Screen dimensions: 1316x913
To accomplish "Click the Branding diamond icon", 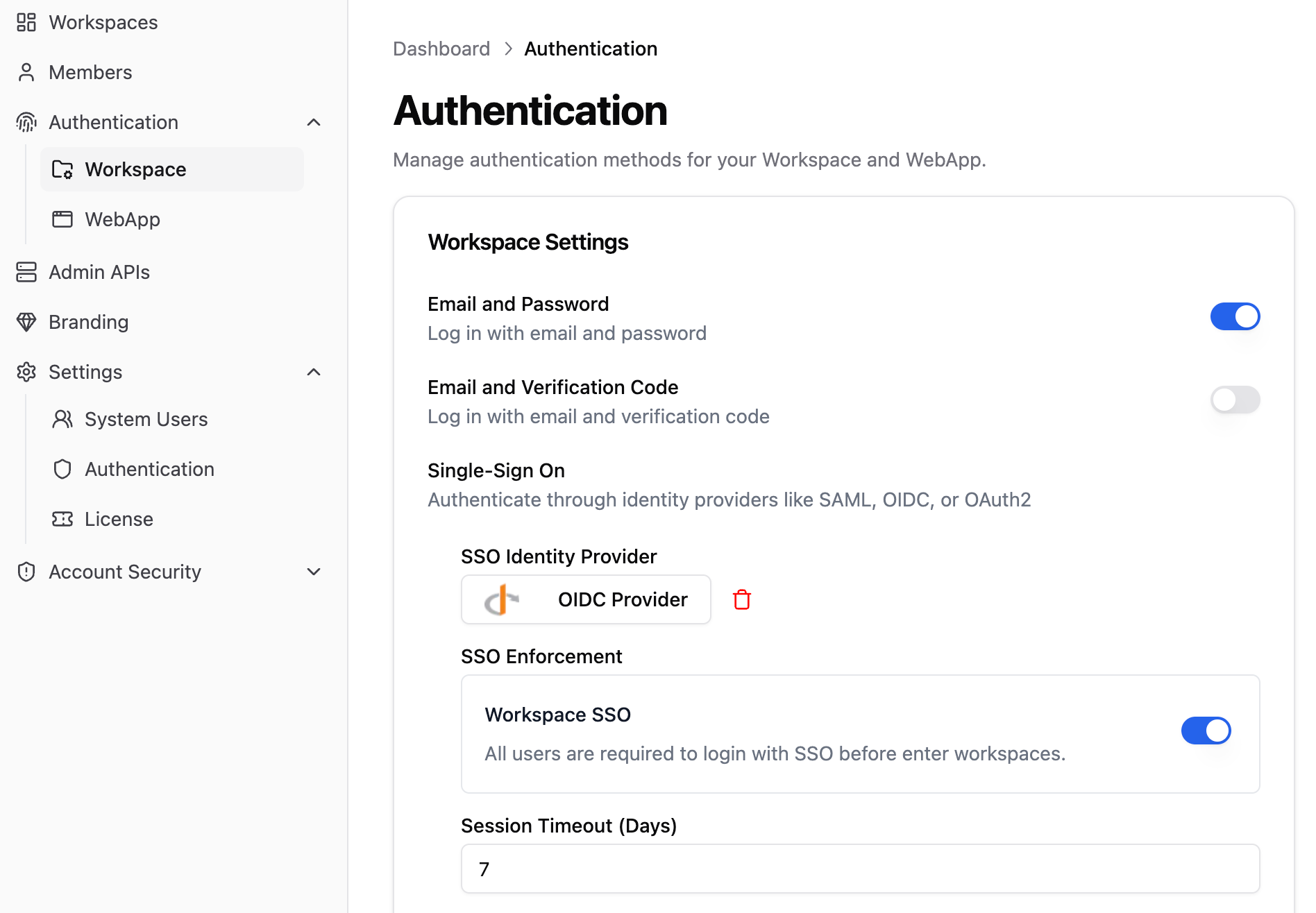I will tap(26, 322).
